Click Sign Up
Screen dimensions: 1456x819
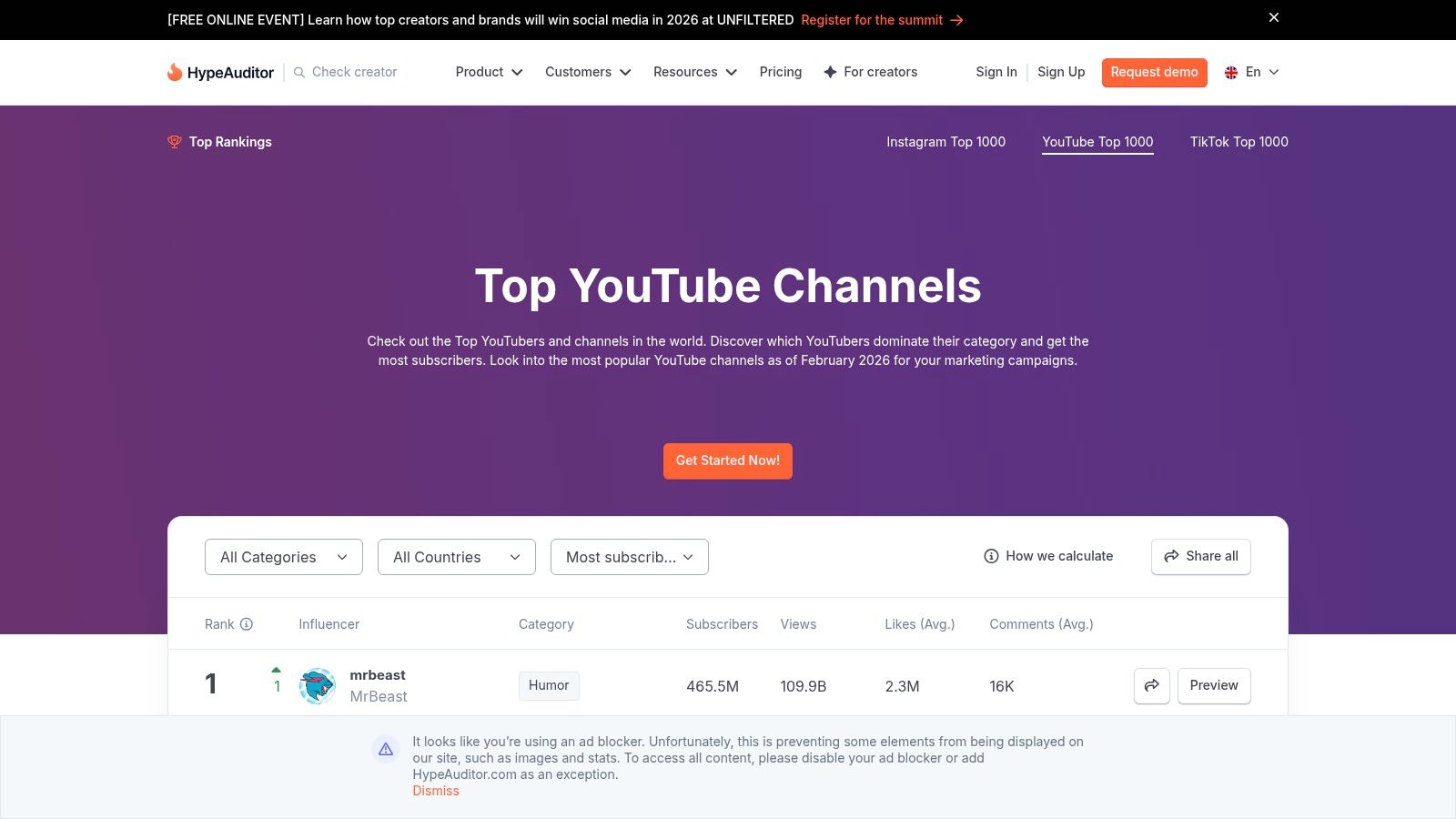click(x=1061, y=72)
